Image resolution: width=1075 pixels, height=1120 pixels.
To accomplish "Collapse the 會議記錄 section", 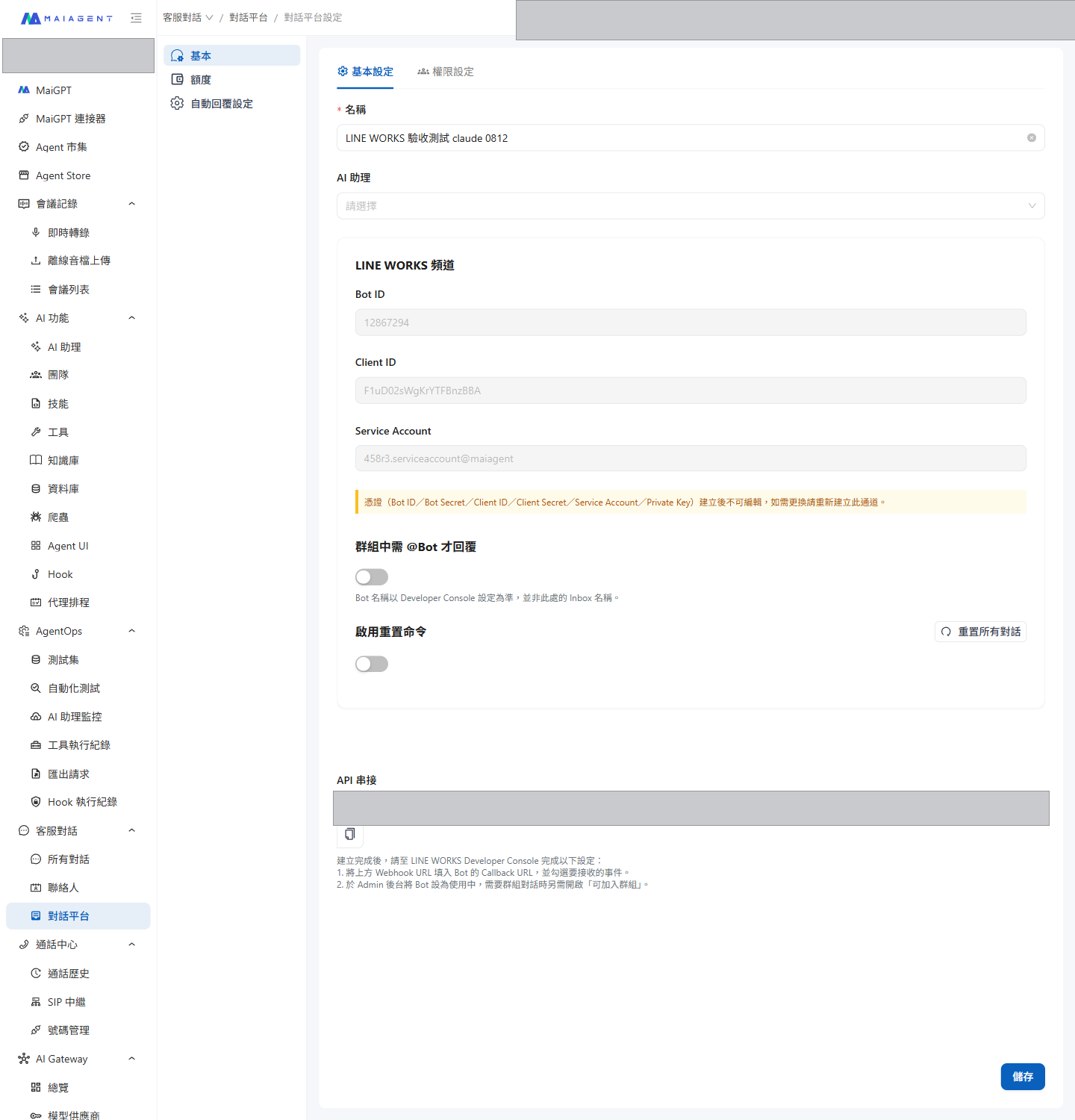I will coord(132,204).
